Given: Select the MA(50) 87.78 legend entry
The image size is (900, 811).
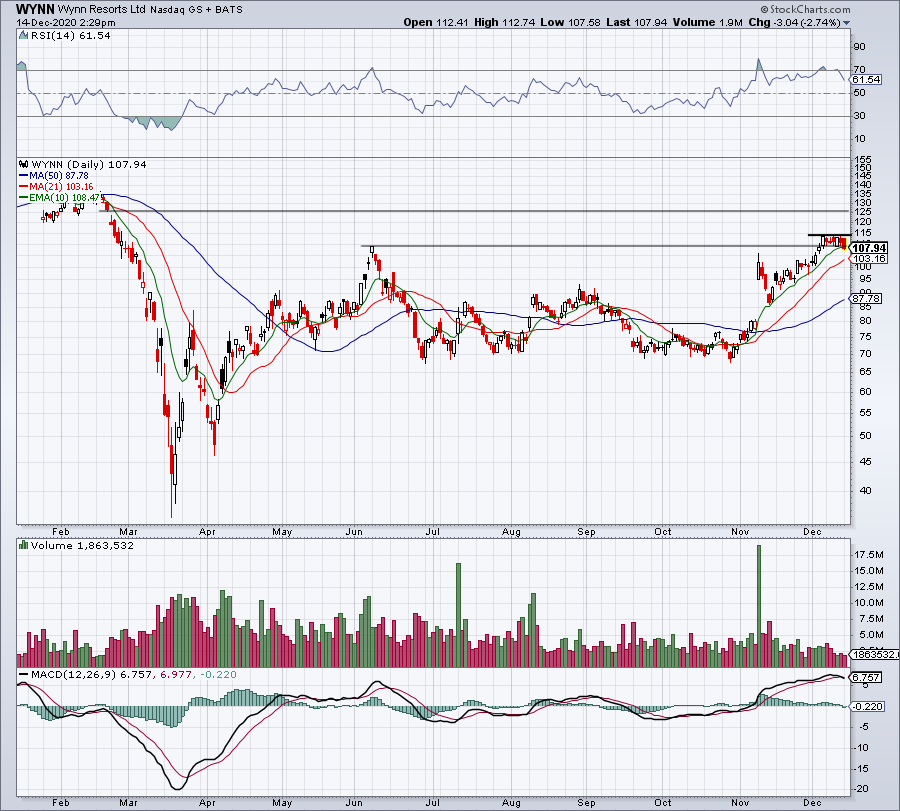Looking at the screenshot, I should (x=53, y=176).
